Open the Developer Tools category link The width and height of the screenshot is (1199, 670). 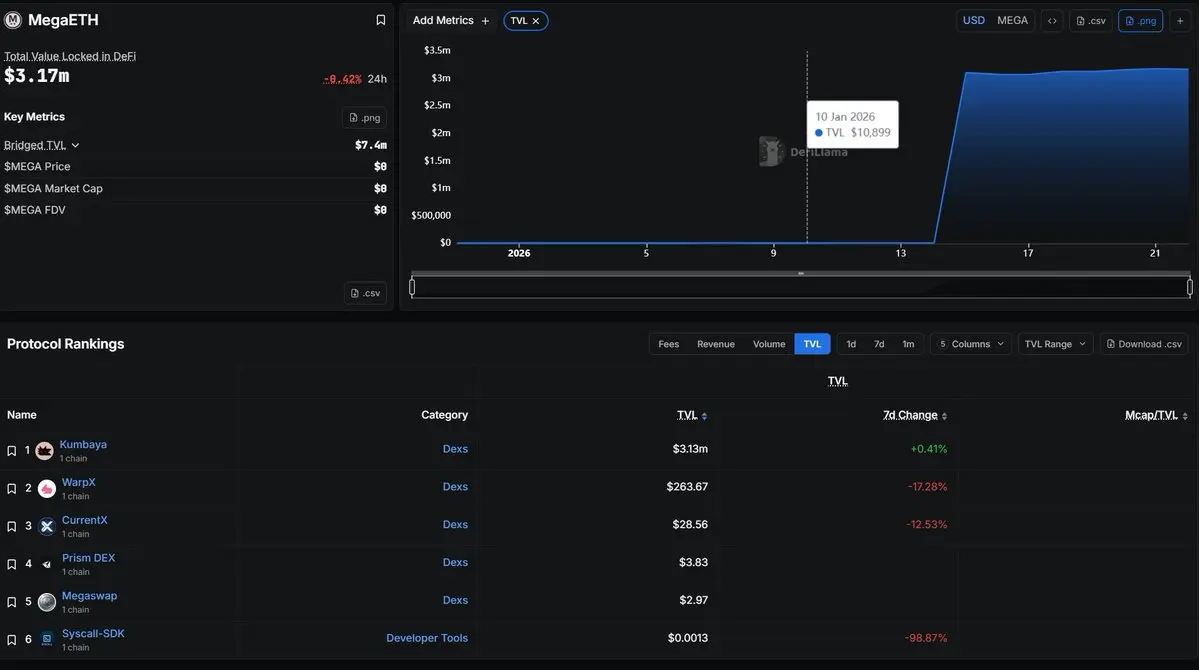(427, 638)
